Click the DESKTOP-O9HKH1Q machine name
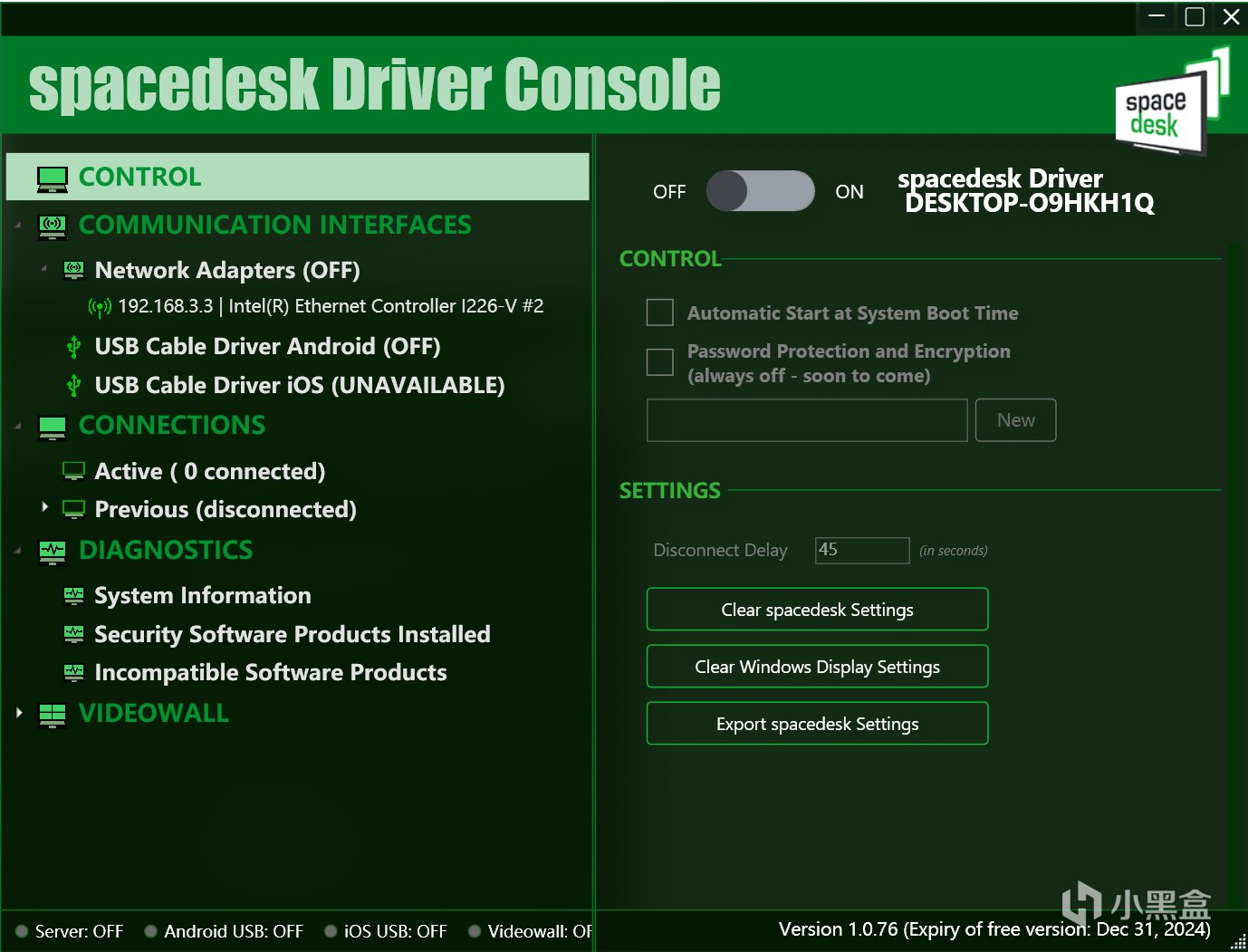Viewport: 1248px width, 952px height. [x=1030, y=203]
